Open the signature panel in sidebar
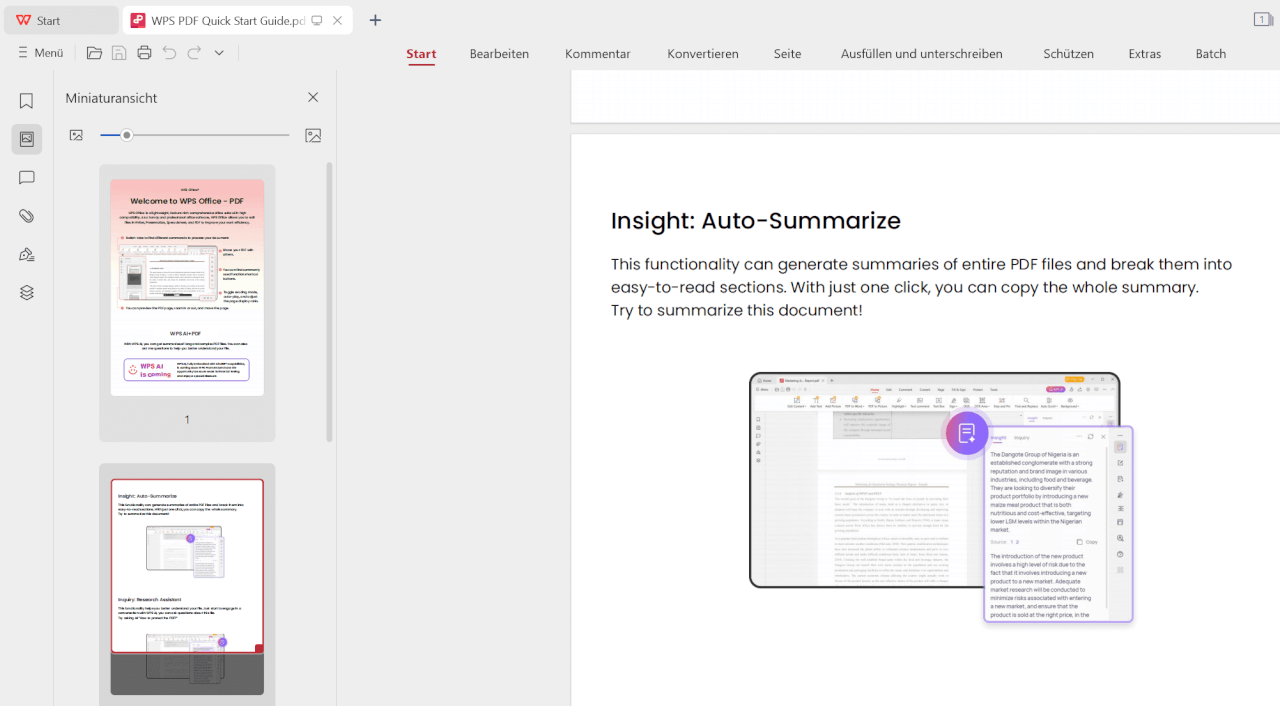The width and height of the screenshot is (1280, 706). 27,255
